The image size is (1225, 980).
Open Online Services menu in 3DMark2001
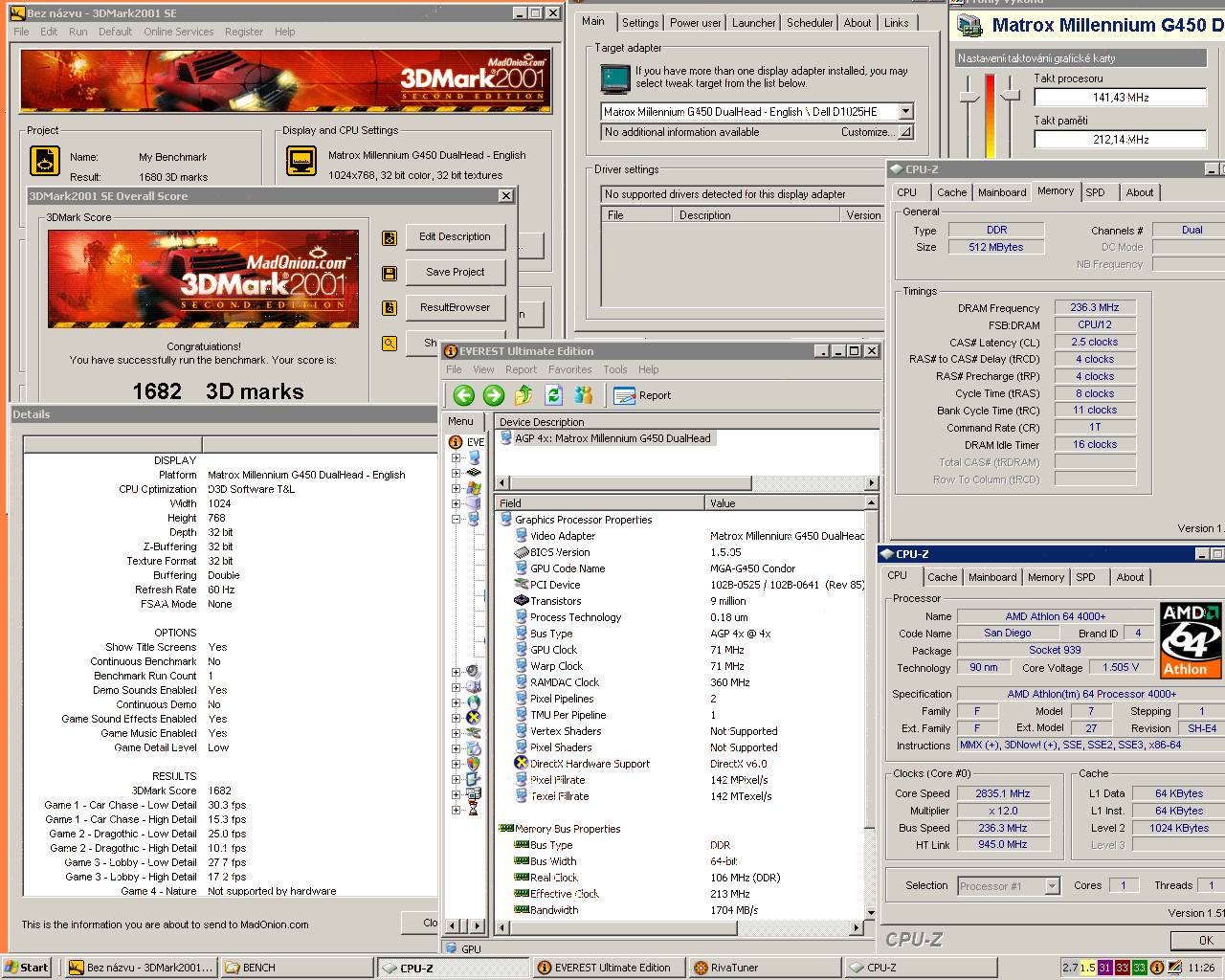(x=179, y=32)
